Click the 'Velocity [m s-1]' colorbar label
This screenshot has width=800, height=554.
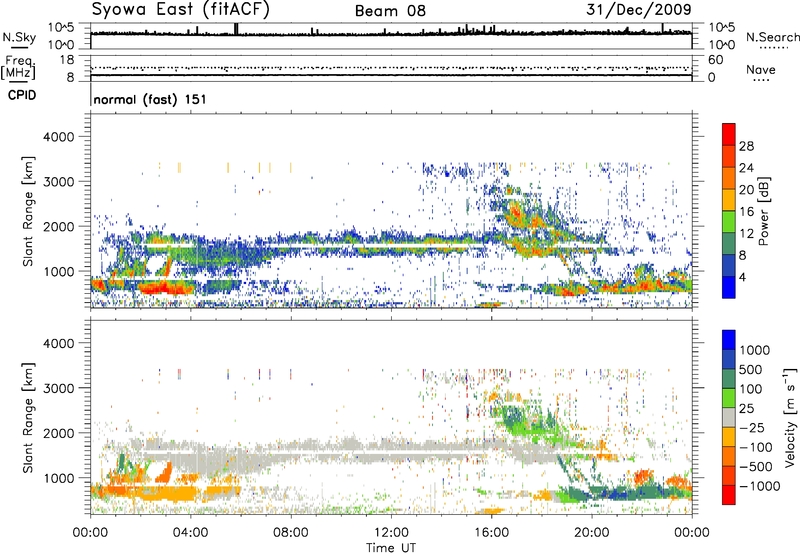tap(790, 417)
